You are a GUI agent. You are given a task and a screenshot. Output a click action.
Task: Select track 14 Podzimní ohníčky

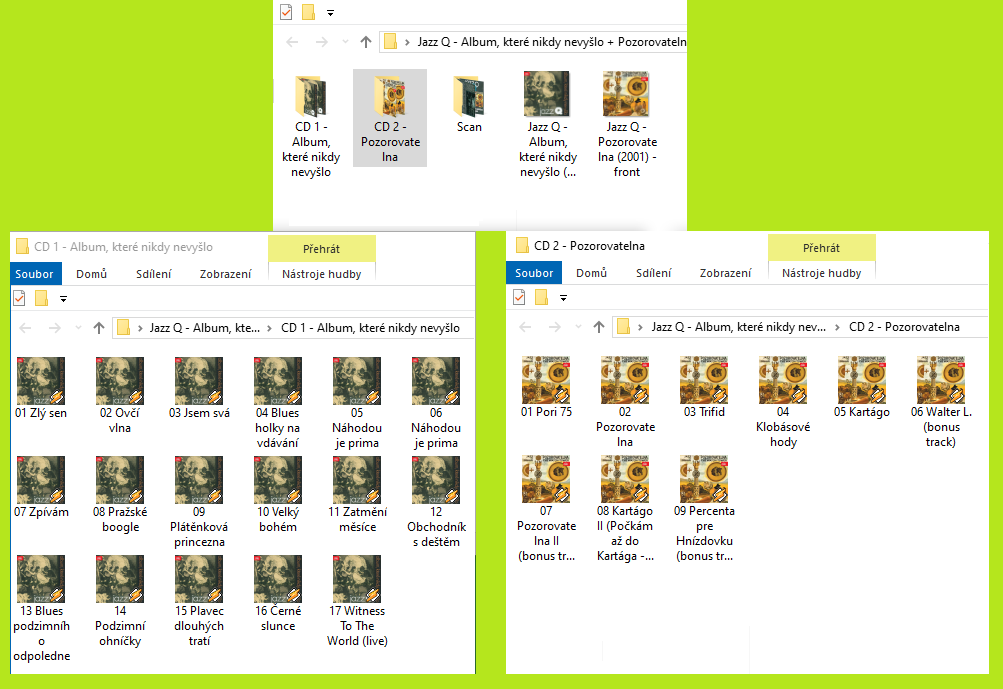tap(120, 601)
